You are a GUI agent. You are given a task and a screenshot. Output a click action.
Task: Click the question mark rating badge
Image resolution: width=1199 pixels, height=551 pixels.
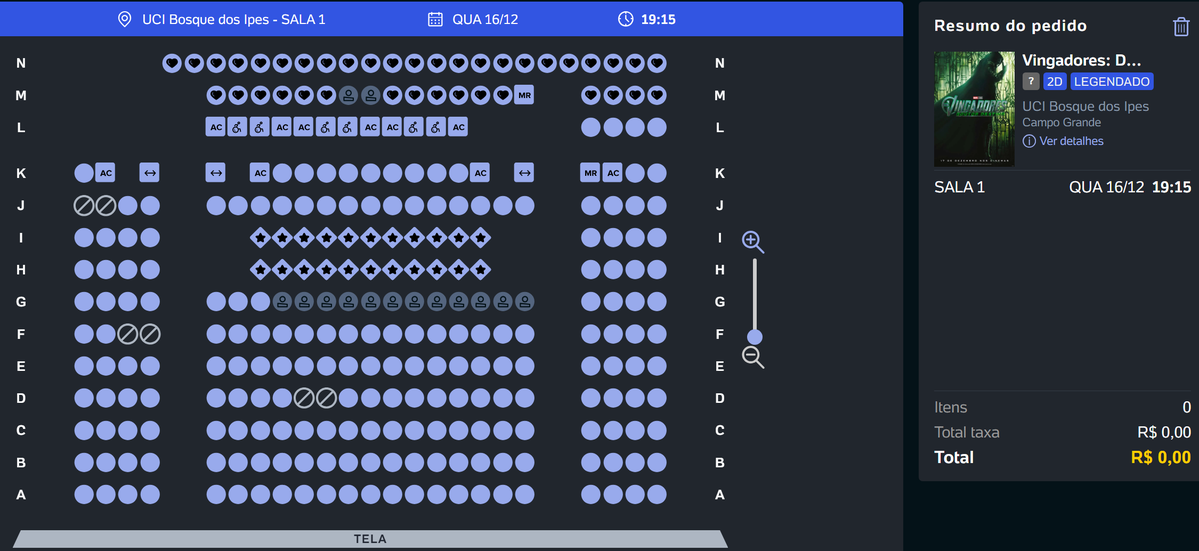tap(1031, 82)
